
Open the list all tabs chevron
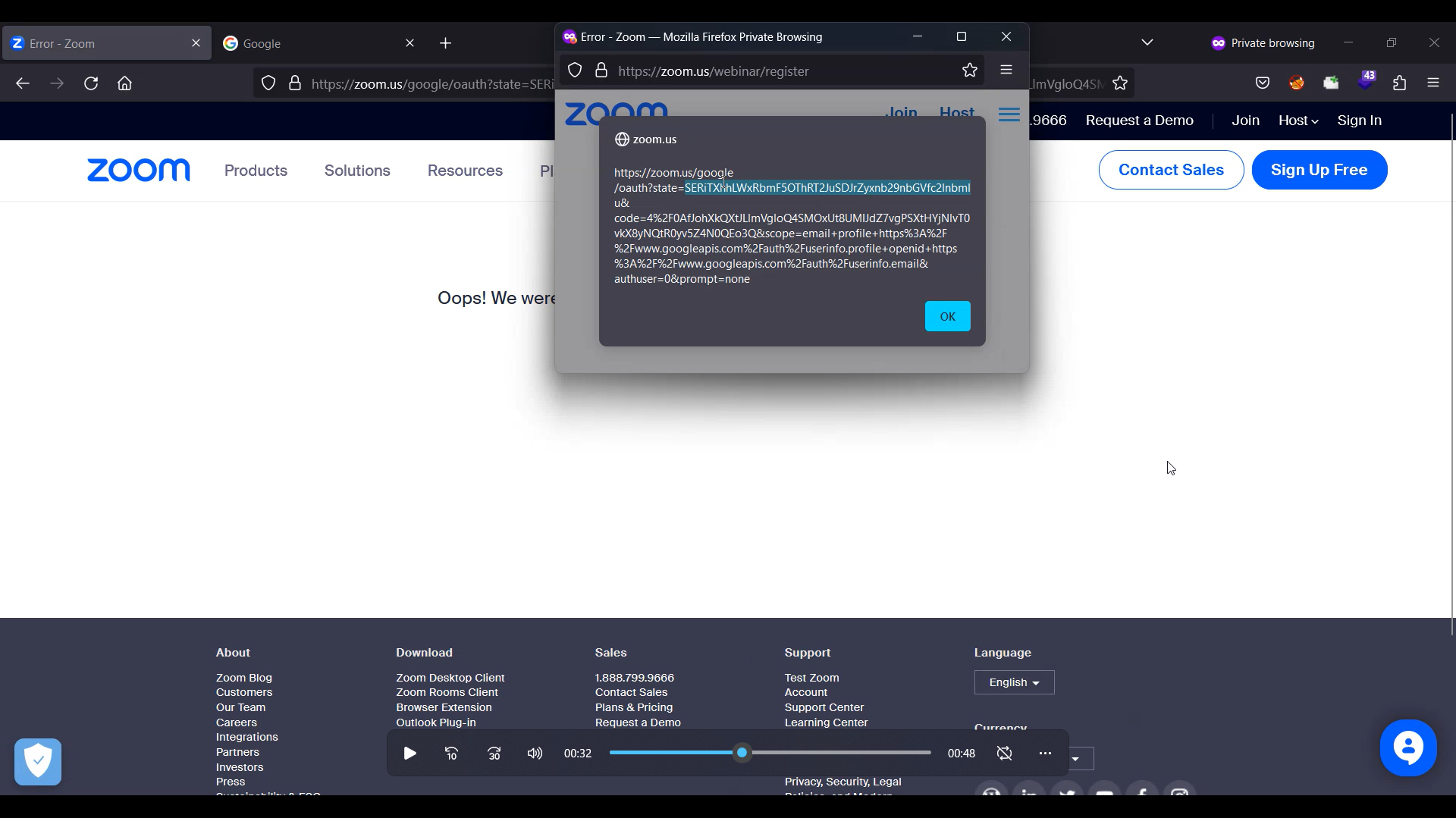click(1147, 42)
